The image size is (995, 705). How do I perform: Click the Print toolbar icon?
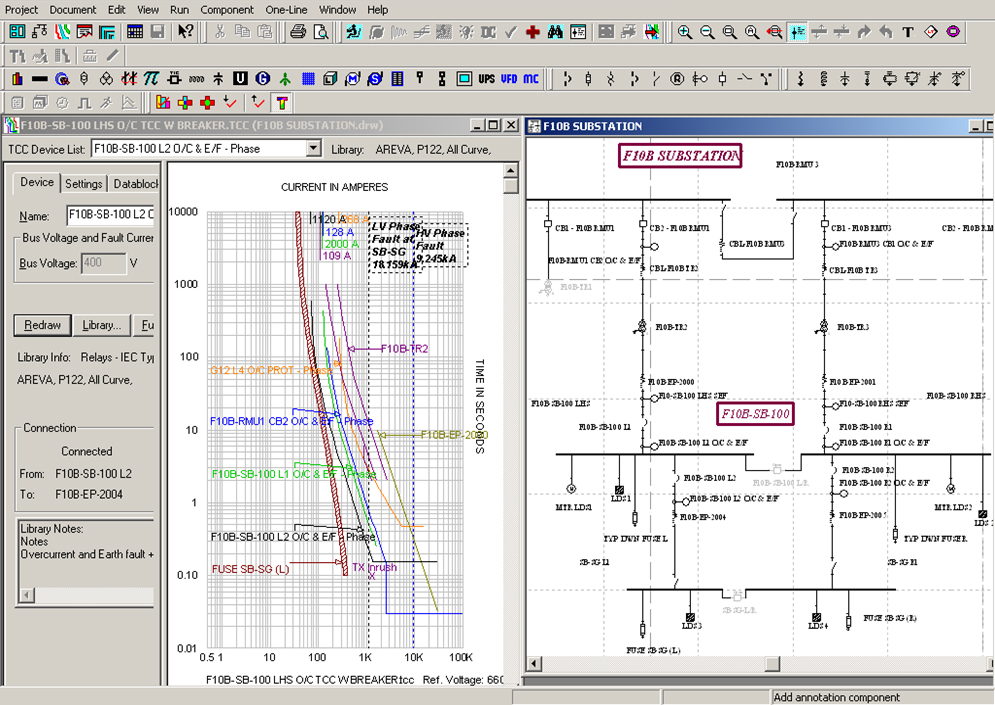click(297, 32)
